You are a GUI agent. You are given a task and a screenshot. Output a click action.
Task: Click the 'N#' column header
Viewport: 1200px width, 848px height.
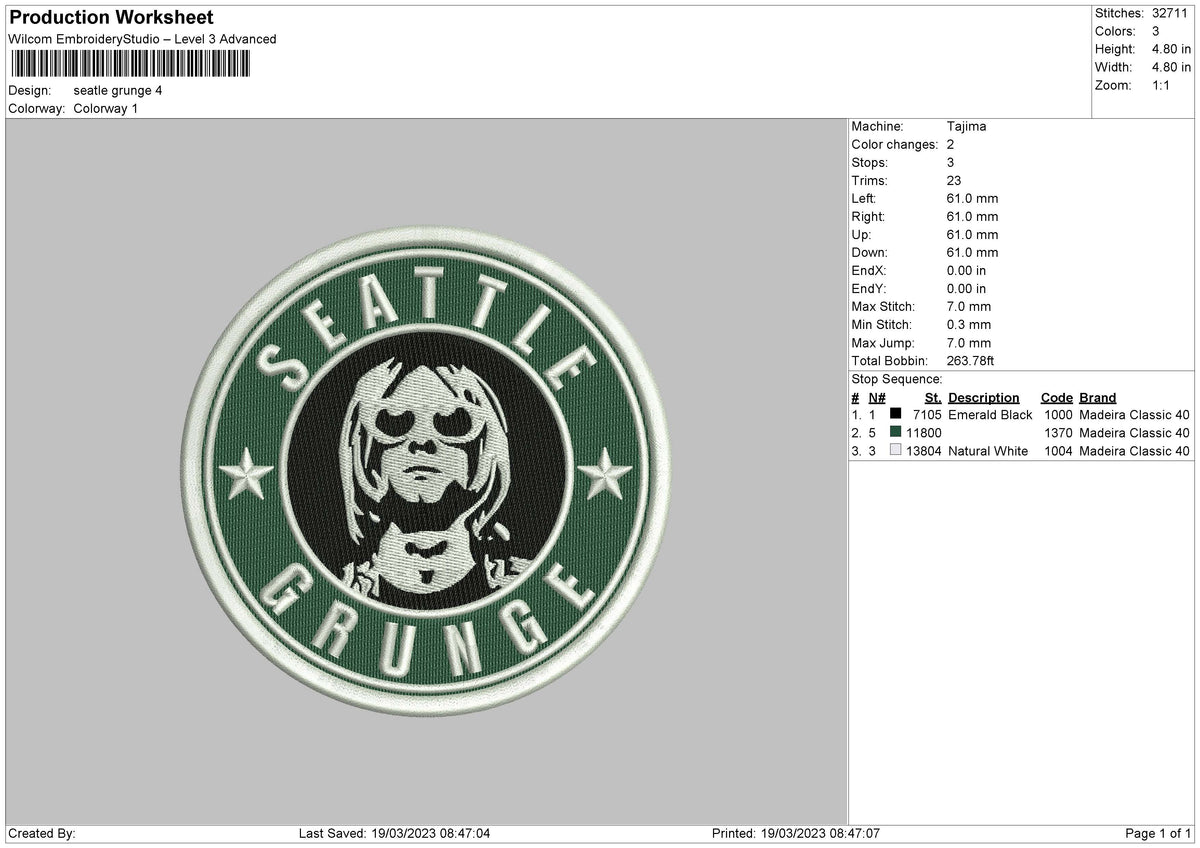click(876, 397)
